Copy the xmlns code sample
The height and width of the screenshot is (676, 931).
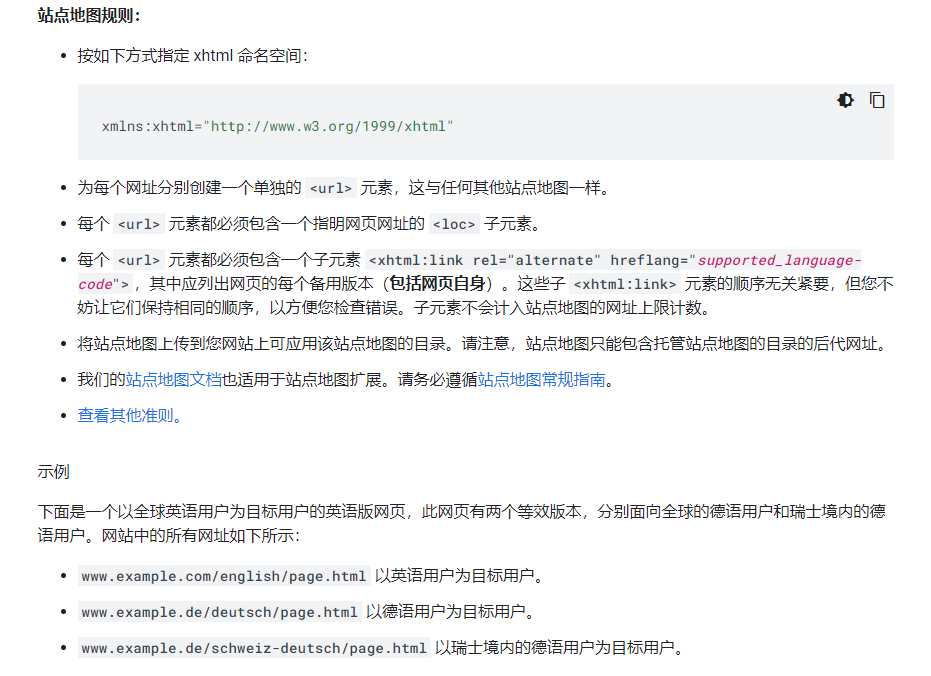point(877,100)
